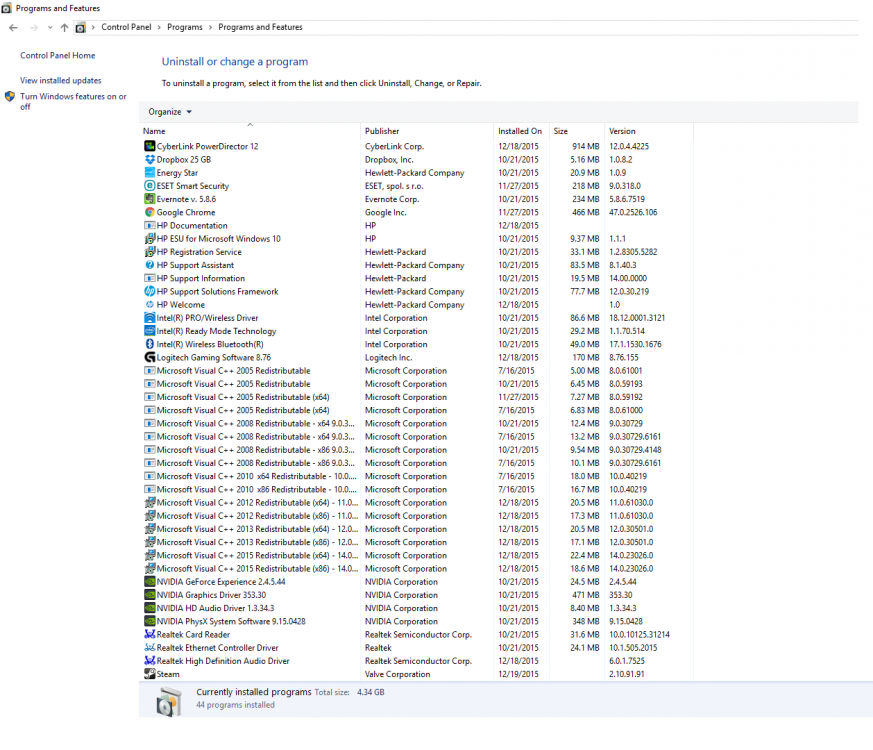
Task: Click the ESET Smart Security icon
Action: [149, 185]
